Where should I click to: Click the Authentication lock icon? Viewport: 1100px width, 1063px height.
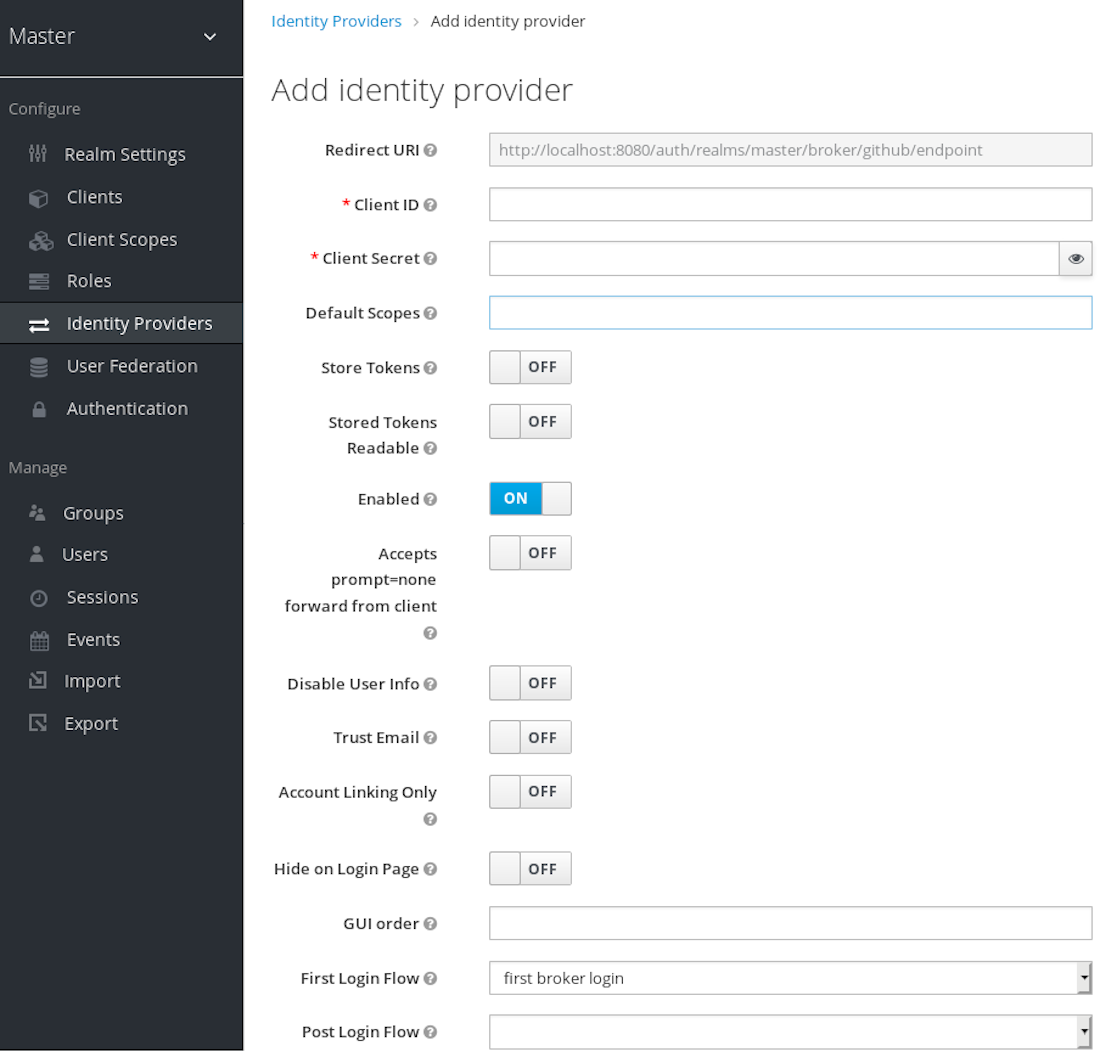click(39, 410)
